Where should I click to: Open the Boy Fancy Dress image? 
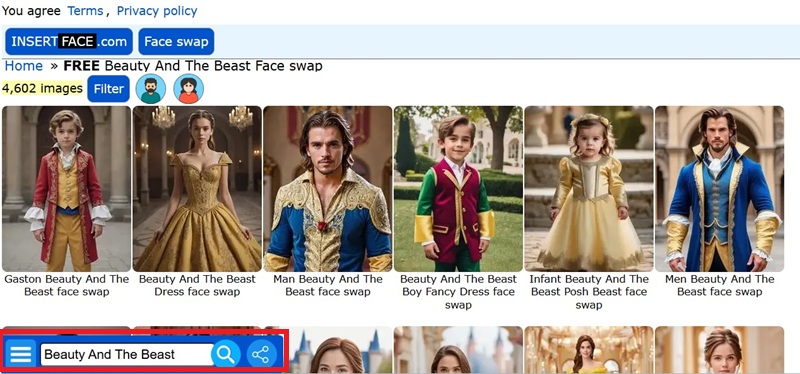point(458,189)
